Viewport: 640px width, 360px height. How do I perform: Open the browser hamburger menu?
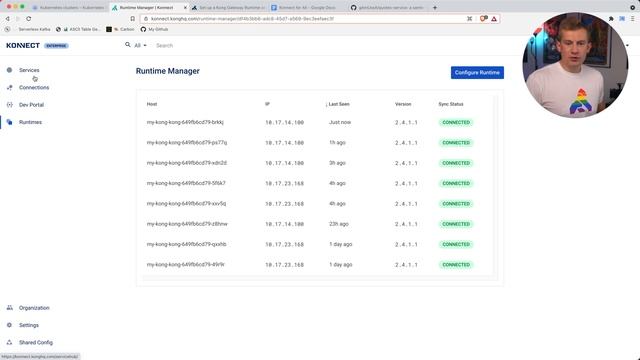point(633,19)
